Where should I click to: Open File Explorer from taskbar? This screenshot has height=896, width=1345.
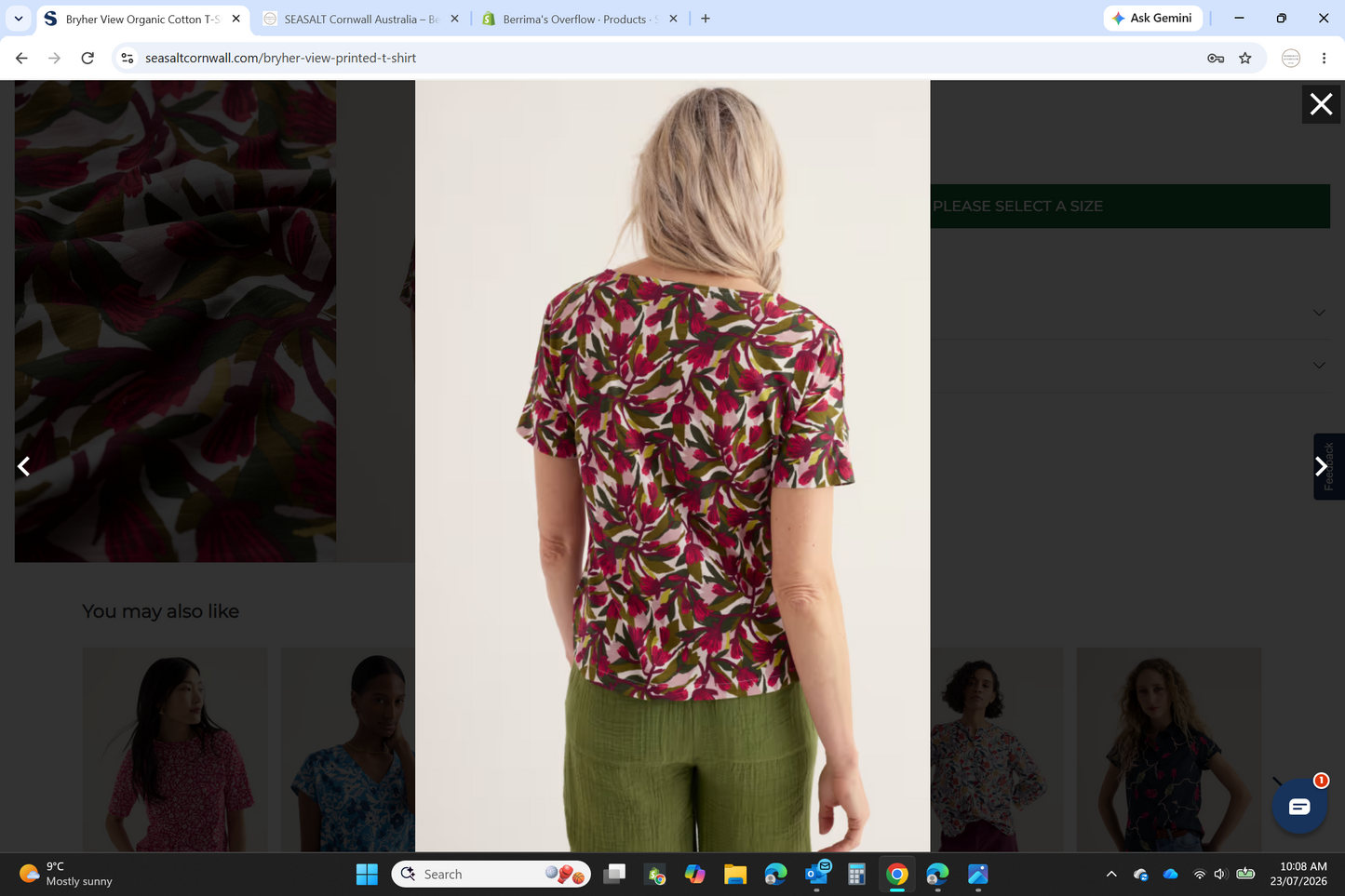pos(735,875)
